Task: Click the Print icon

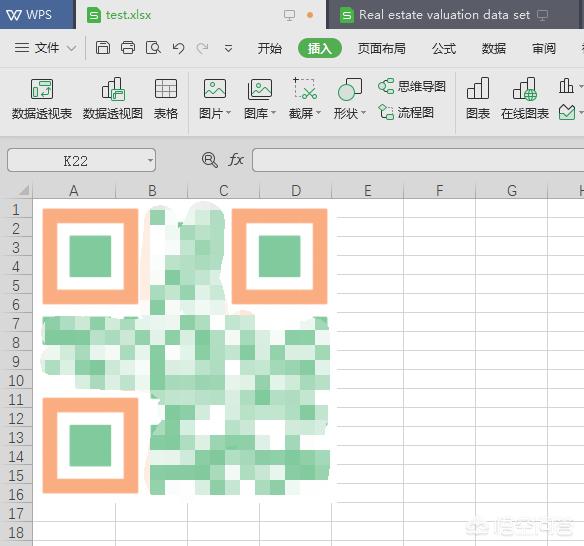Action: coord(128,48)
